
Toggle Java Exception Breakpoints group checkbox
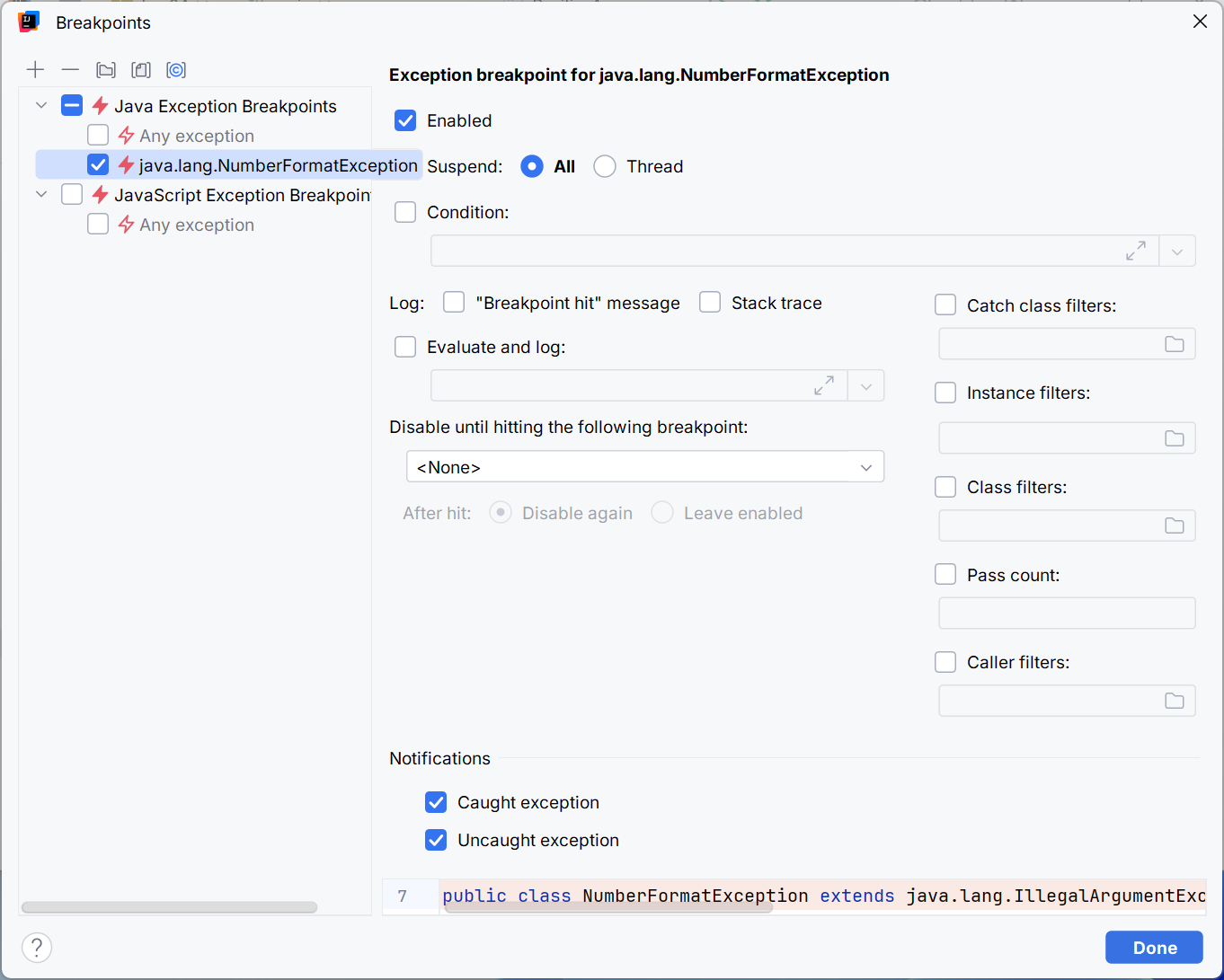[72, 105]
